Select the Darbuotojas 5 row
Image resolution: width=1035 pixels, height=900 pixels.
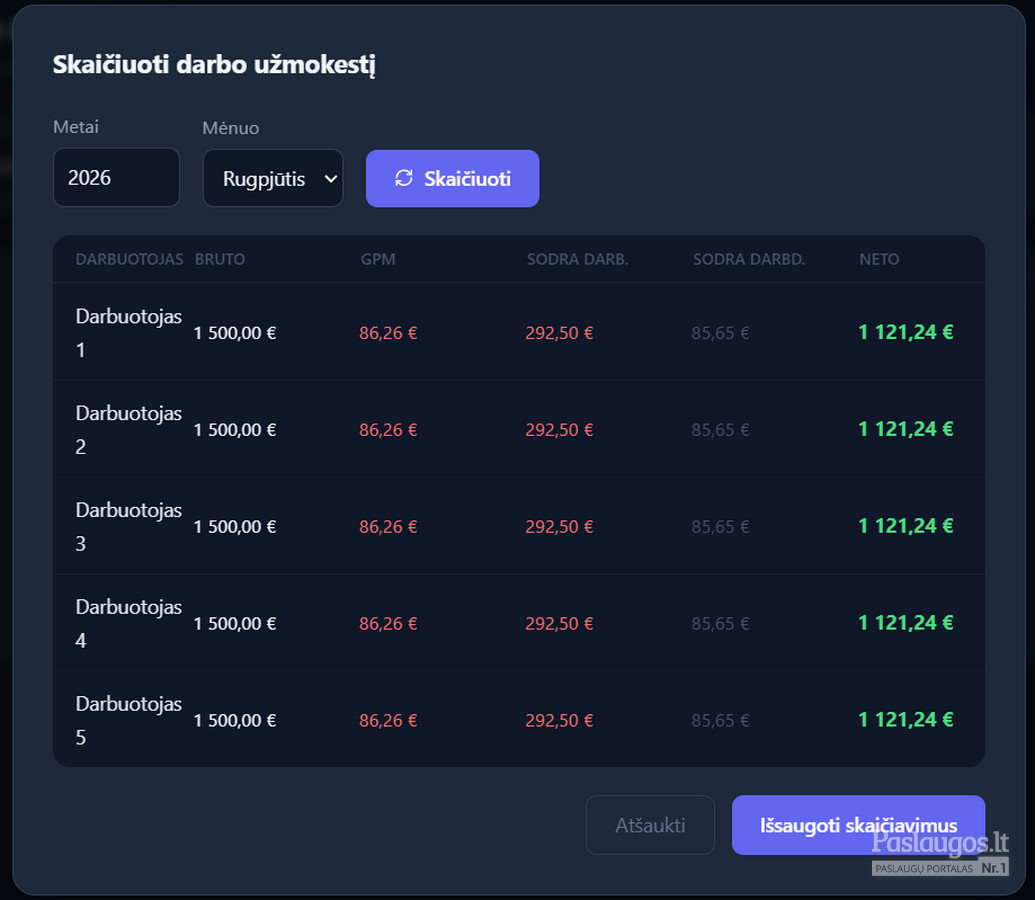pyautogui.click(x=519, y=720)
